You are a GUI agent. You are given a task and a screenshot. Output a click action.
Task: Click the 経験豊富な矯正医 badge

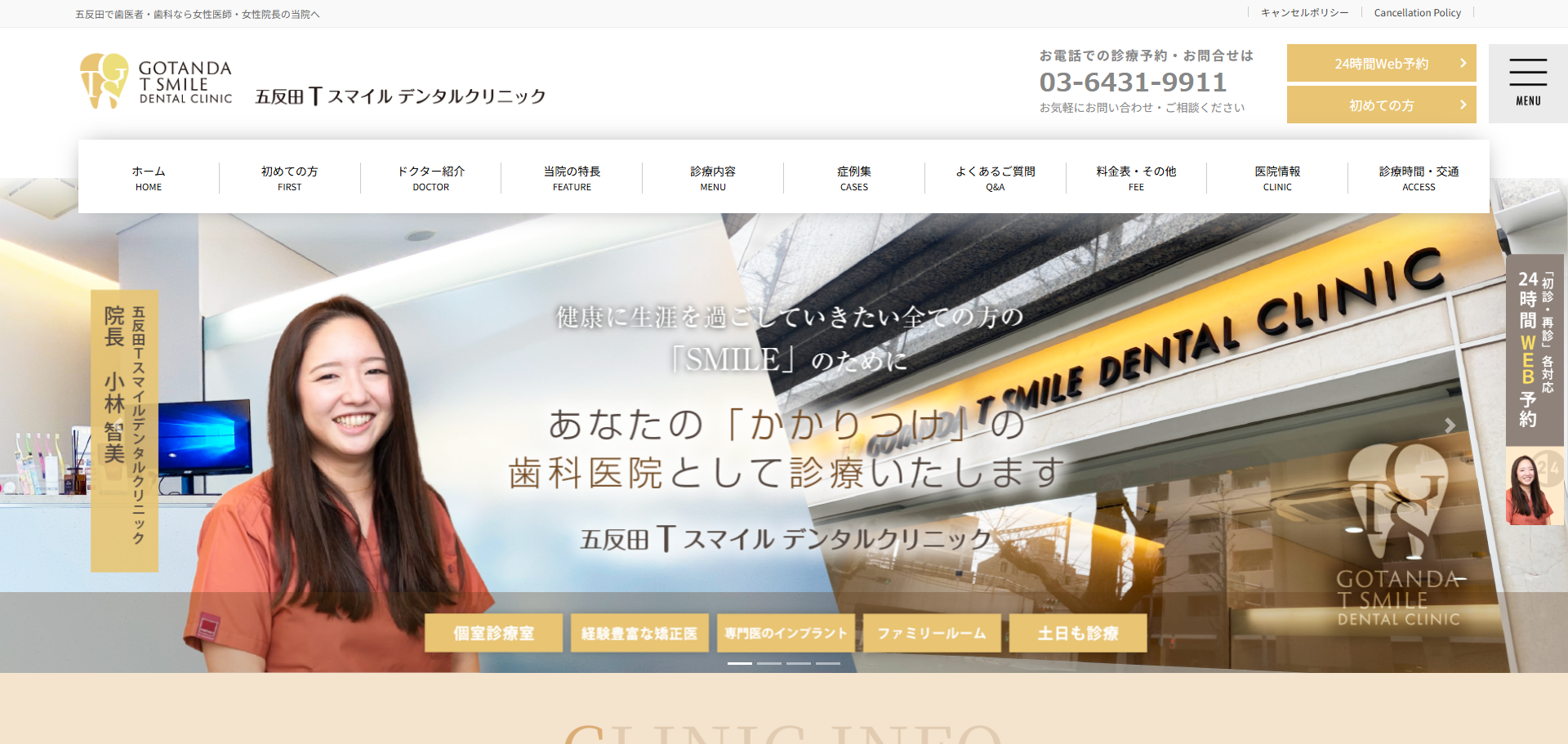pyautogui.click(x=639, y=633)
